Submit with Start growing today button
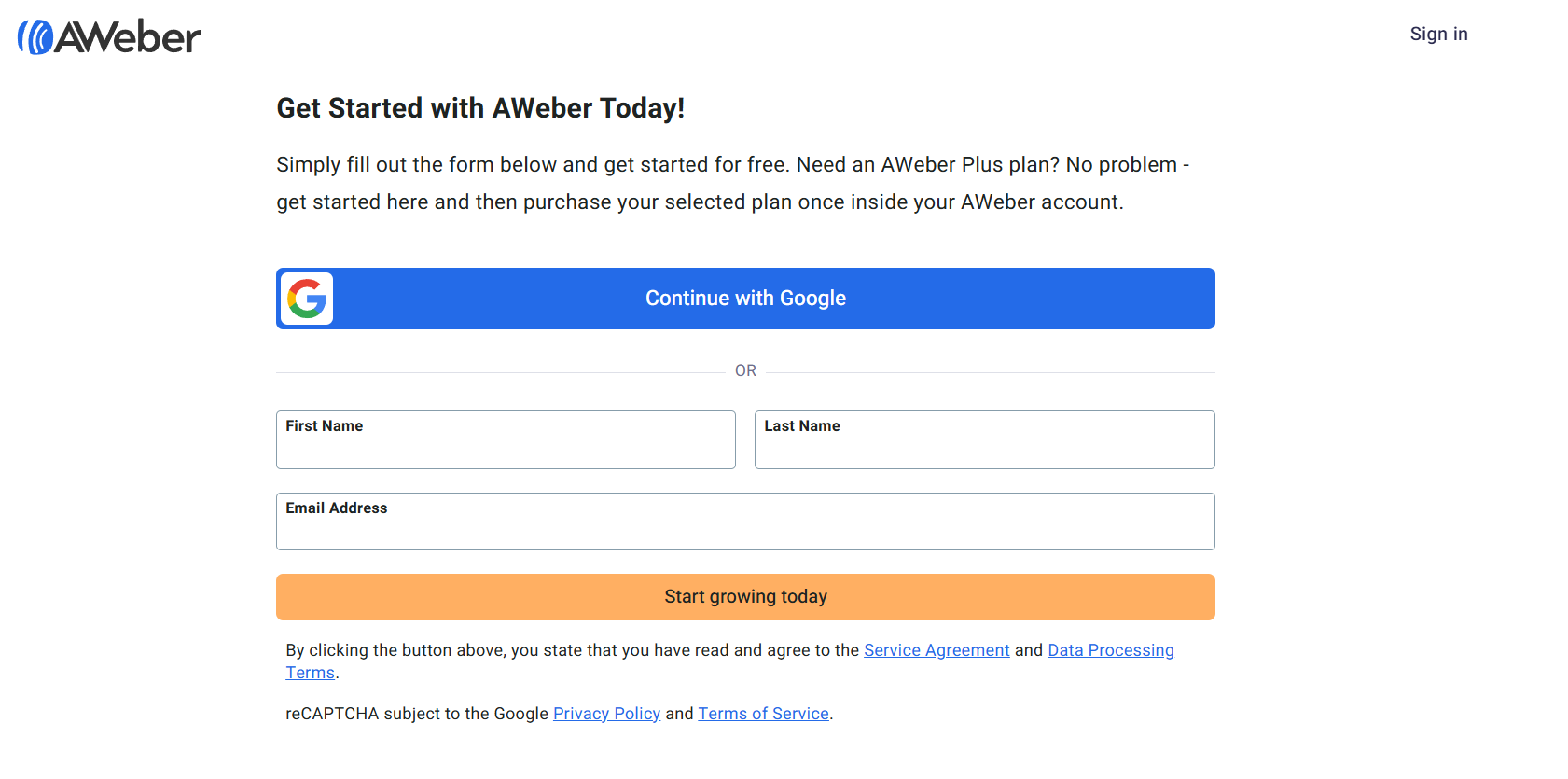1568x779 pixels. tap(745, 597)
